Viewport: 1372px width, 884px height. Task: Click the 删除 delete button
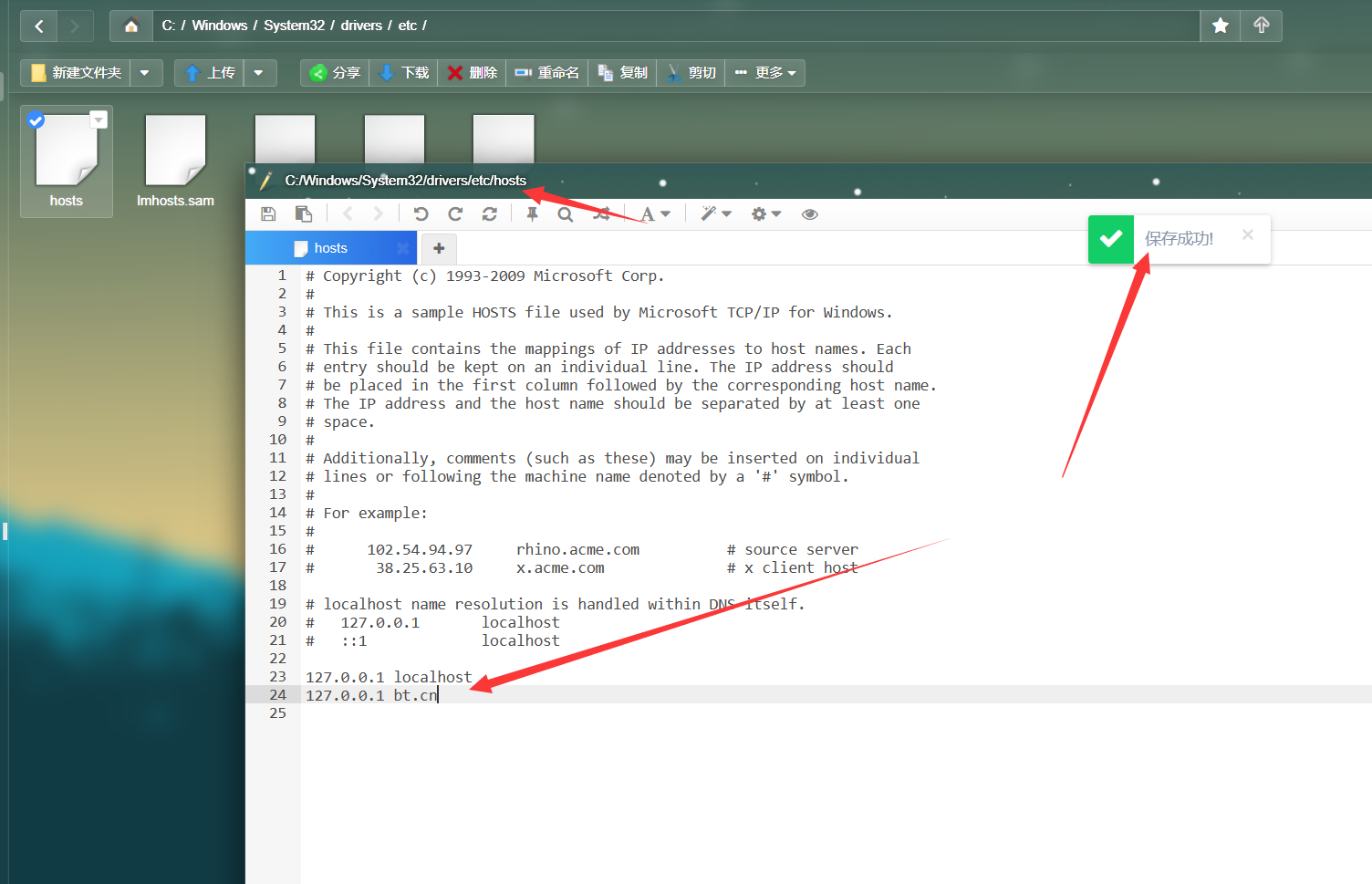point(472,73)
